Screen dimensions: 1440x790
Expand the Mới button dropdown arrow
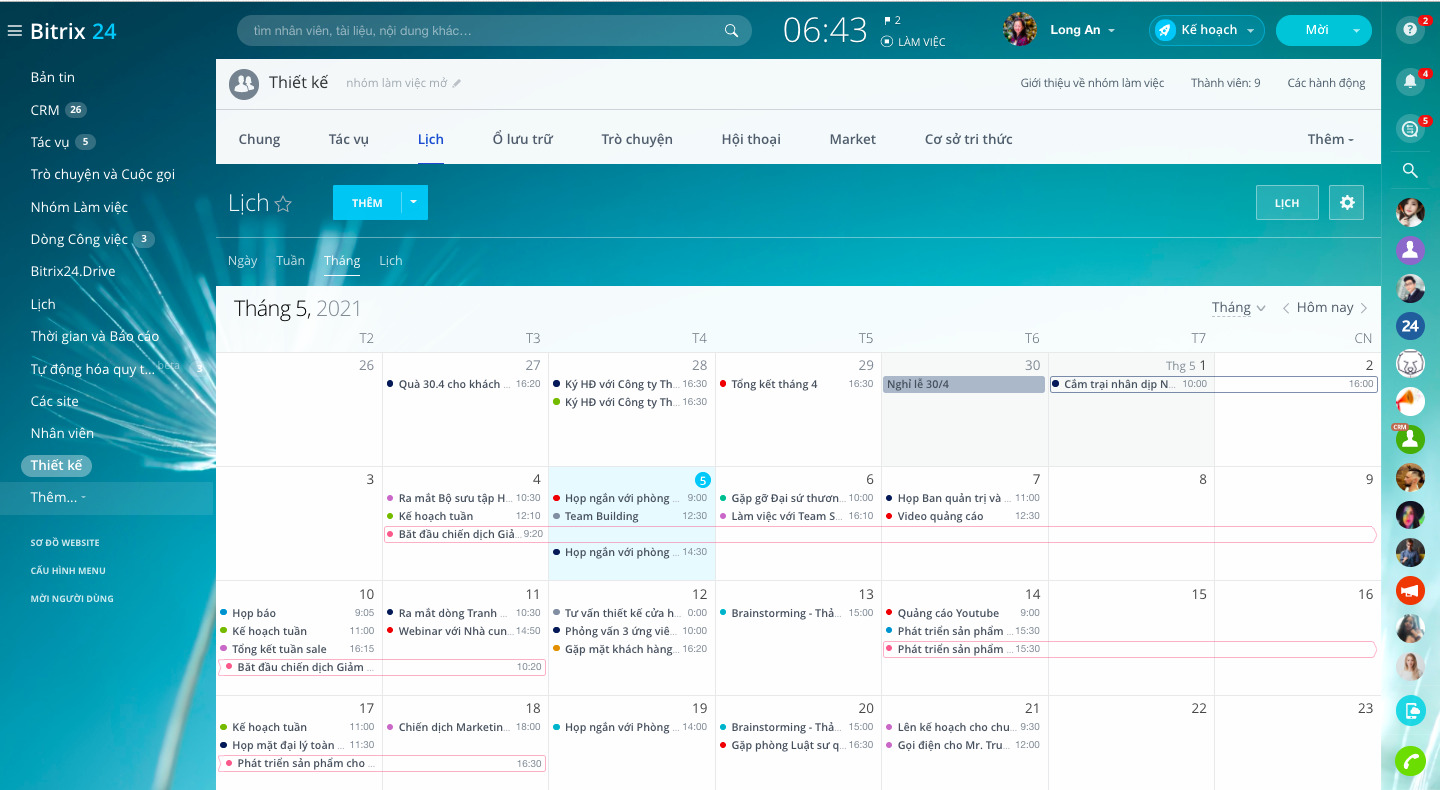[1357, 31]
